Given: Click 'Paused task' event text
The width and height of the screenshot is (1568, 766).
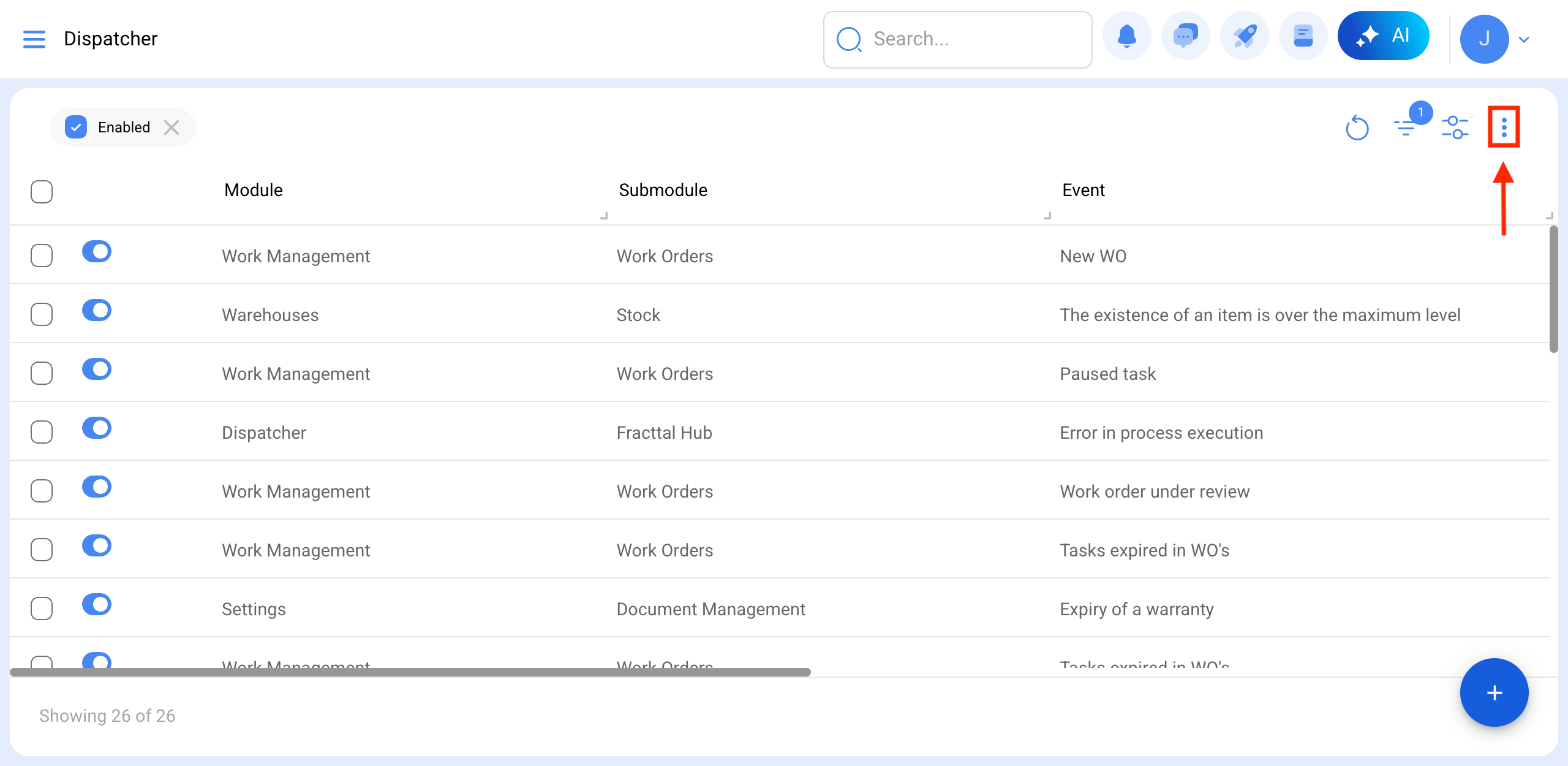Looking at the screenshot, I should tap(1108, 374).
